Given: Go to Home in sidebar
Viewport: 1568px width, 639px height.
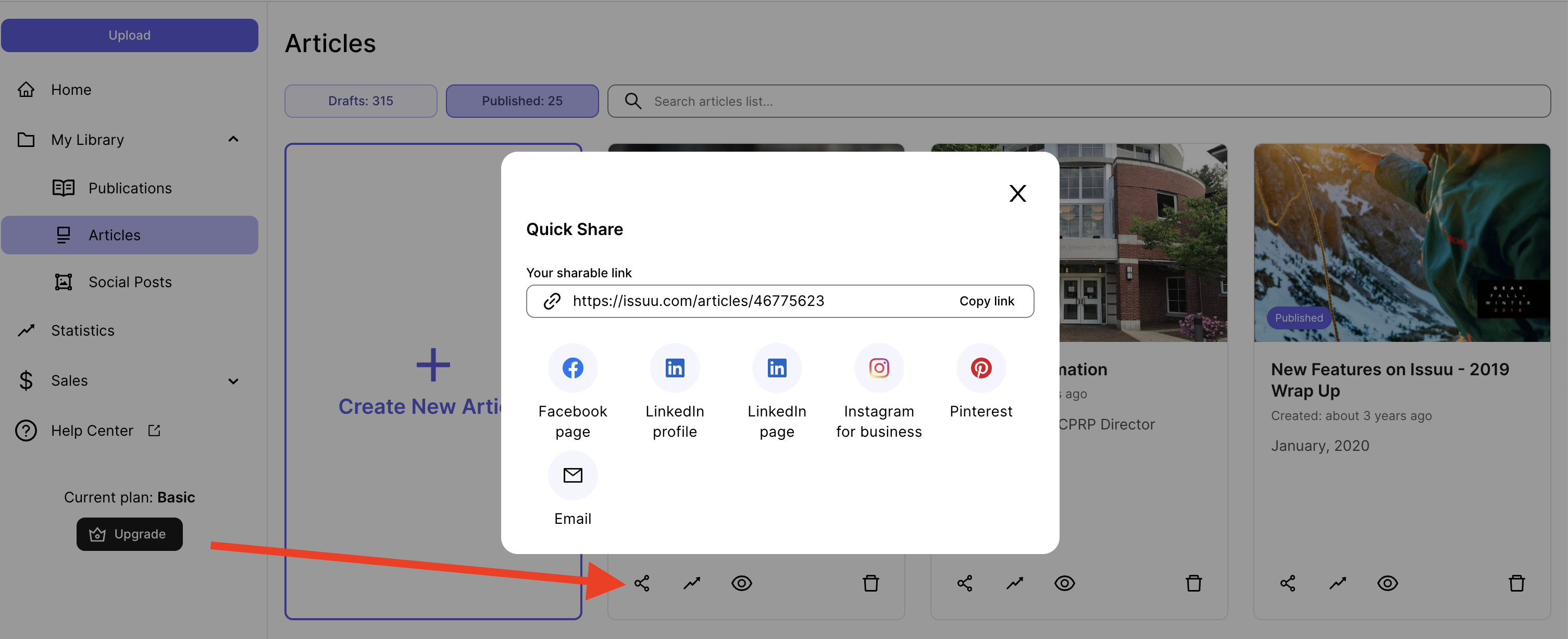Looking at the screenshot, I should [71, 90].
